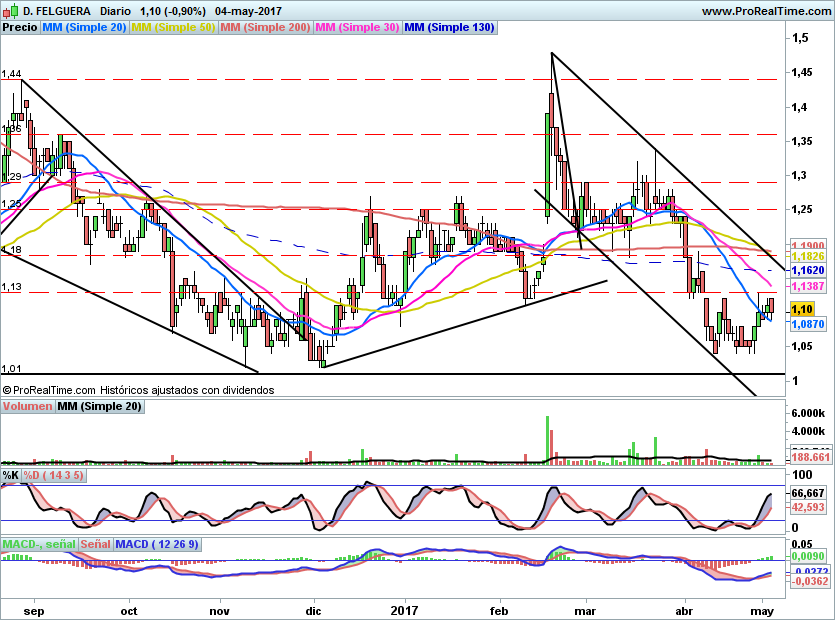835x620 pixels.
Task: Click the candlestick icon beside D. FELGUERA
Action: 10,11
